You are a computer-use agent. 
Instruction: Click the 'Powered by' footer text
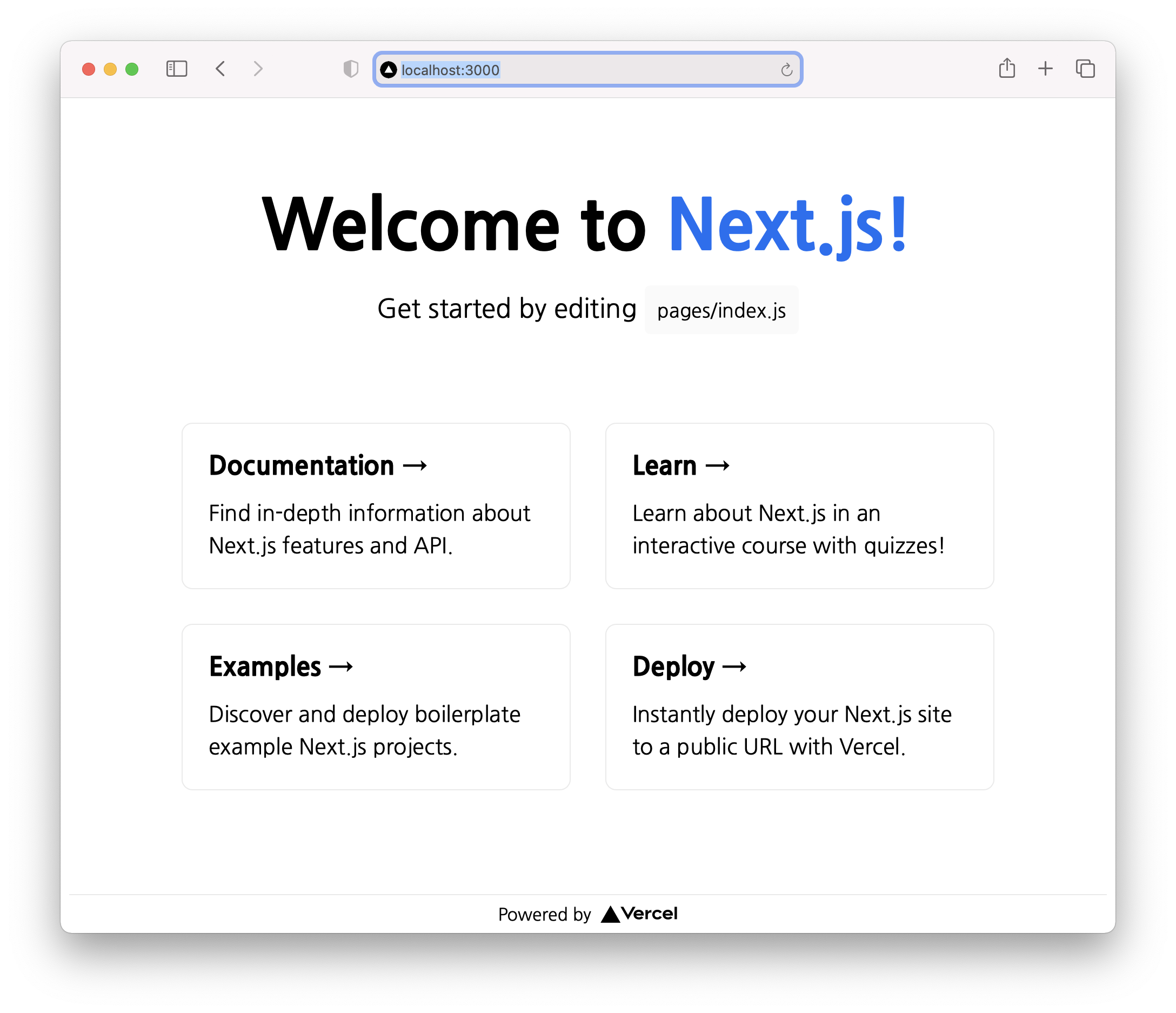click(544, 914)
